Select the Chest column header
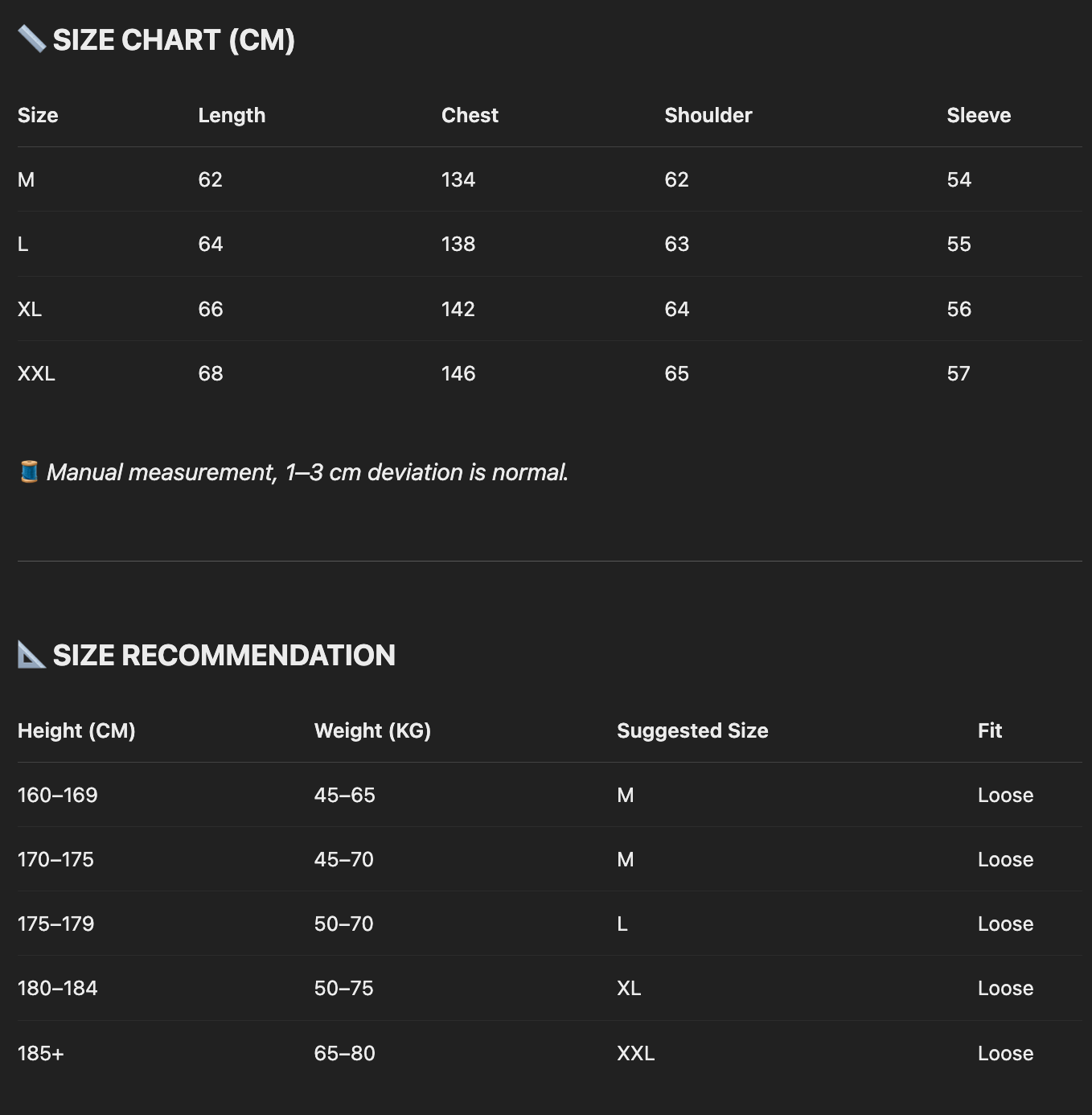This screenshot has width=1092, height=1115. (470, 115)
